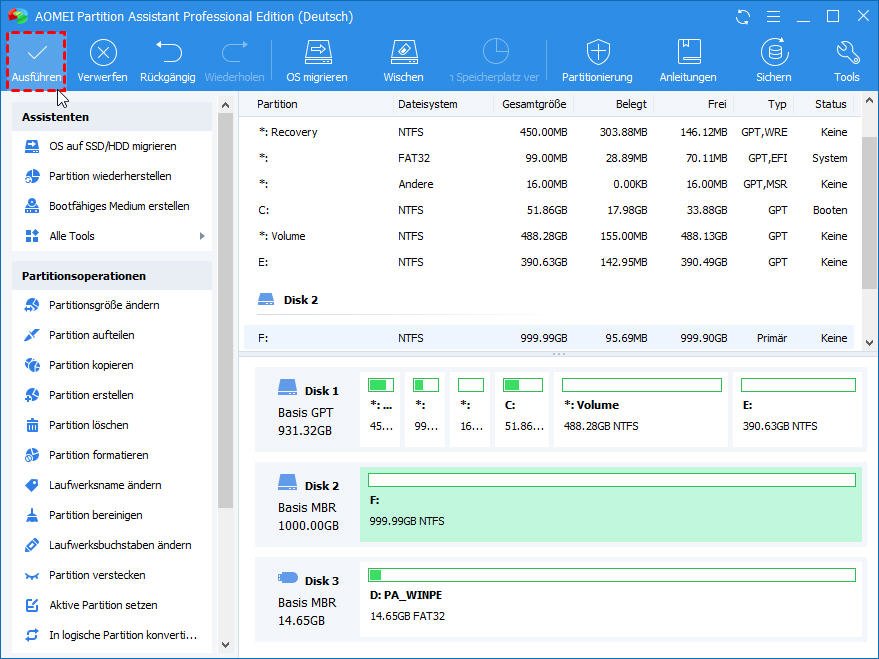The width and height of the screenshot is (879, 659).
Task: Select Partition formatieren in sidebar
Action: coord(98,455)
